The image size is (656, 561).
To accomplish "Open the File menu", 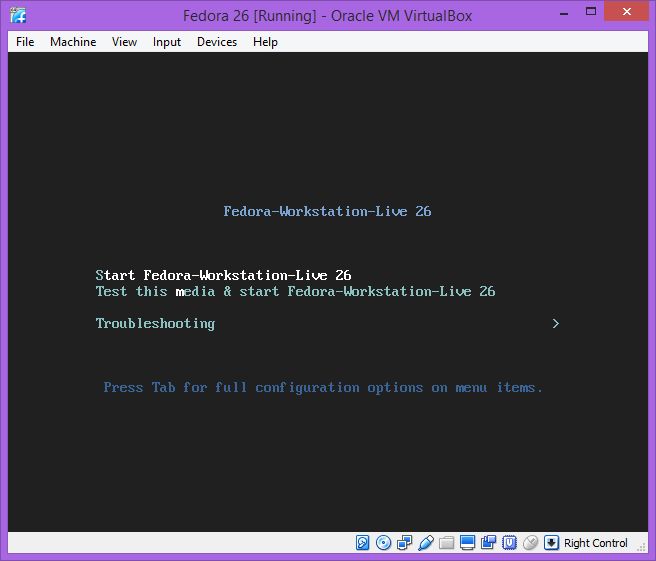I will [x=25, y=42].
